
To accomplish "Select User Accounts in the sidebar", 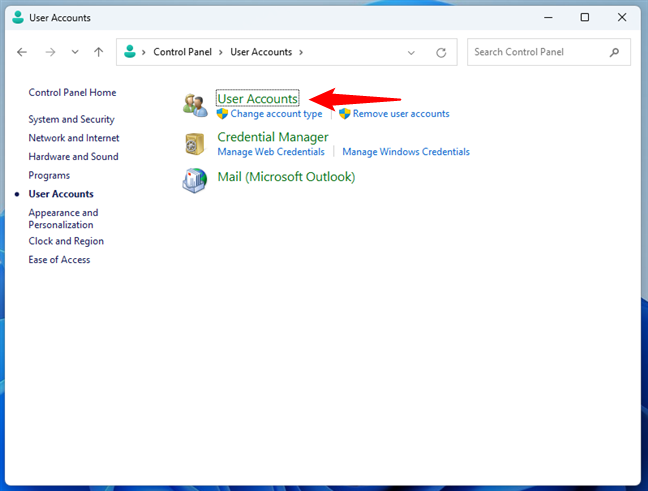I will [x=61, y=194].
